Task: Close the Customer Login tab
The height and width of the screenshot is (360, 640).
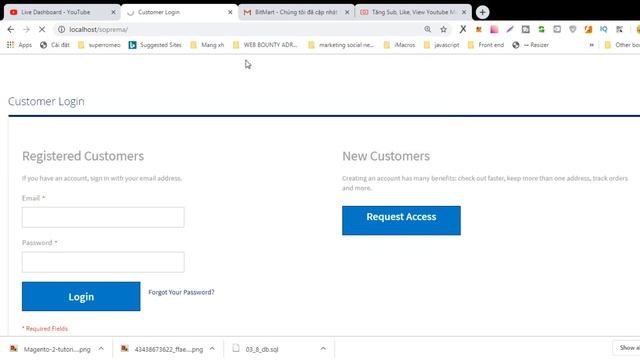Action: coord(230,12)
